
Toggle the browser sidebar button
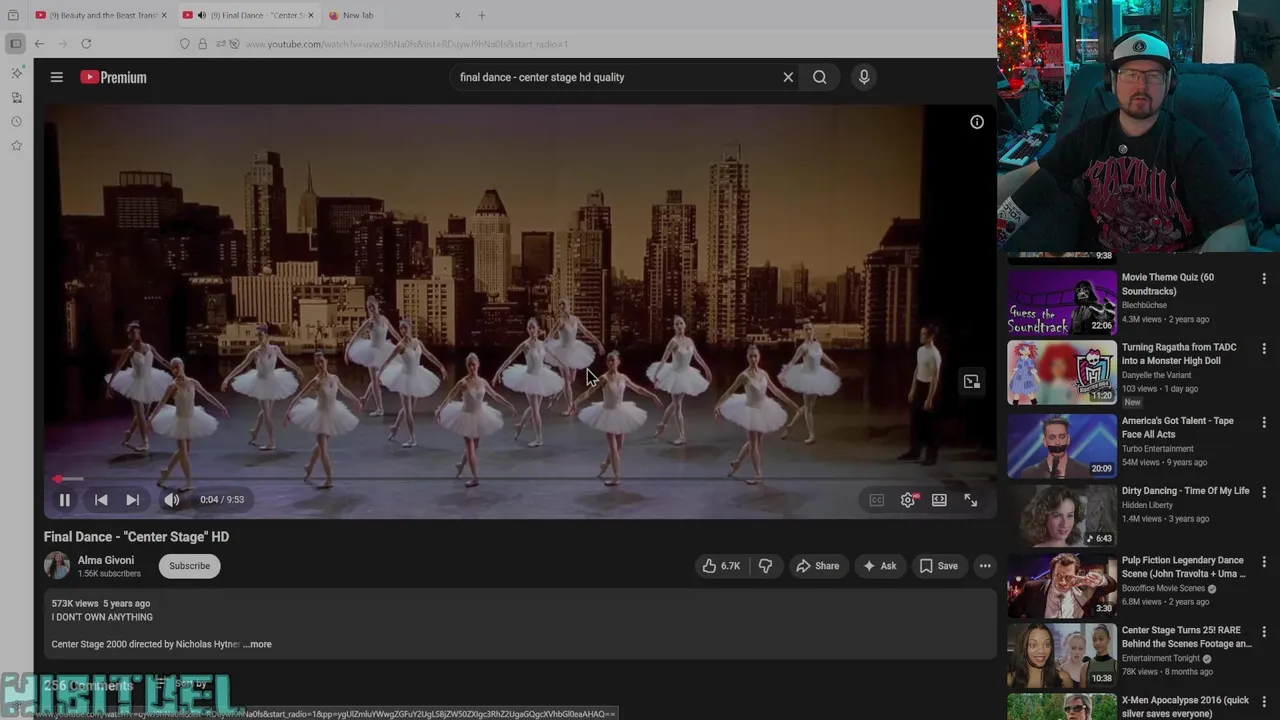[x=15, y=44]
